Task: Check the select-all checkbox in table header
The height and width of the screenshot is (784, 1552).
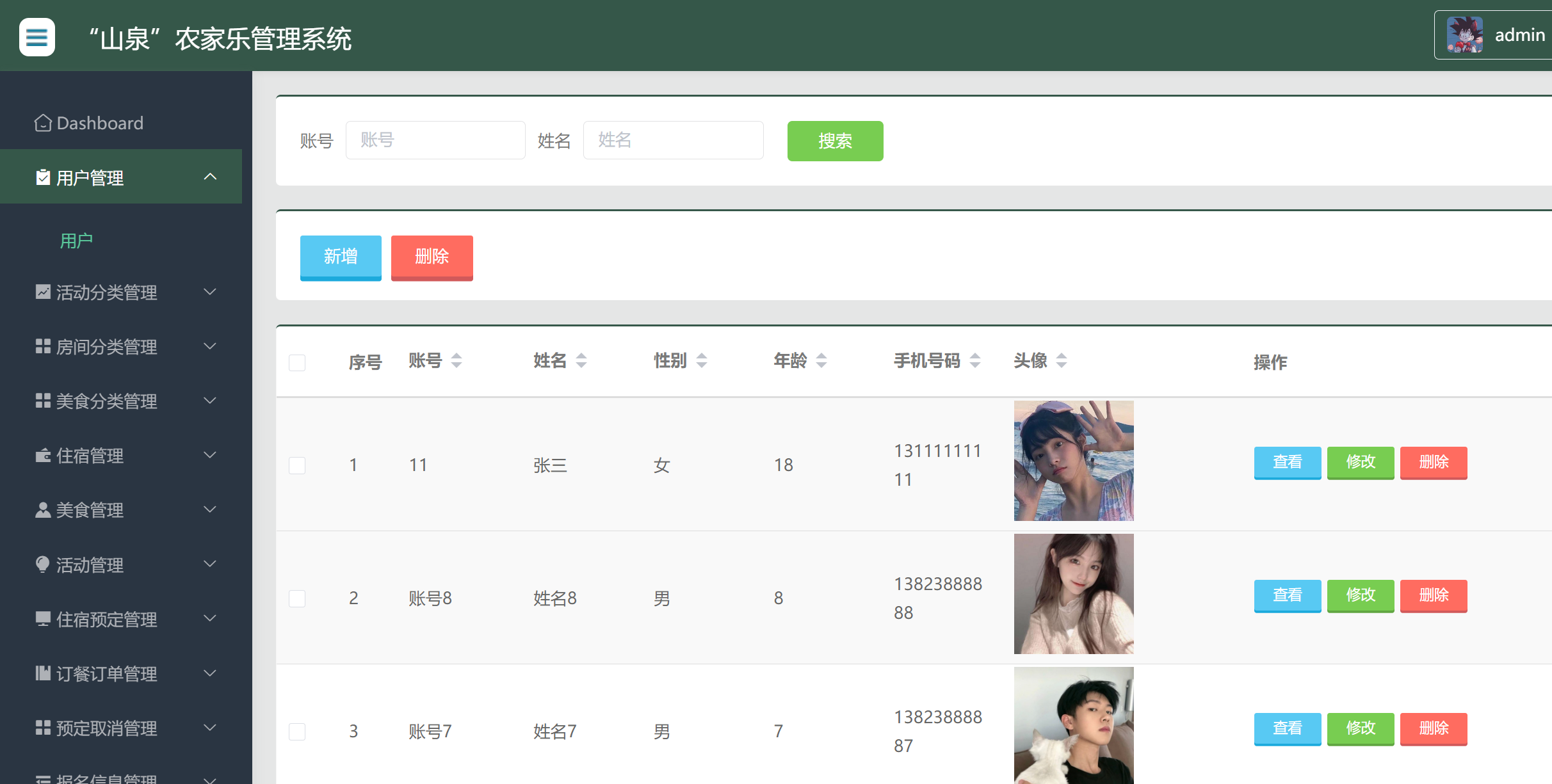Action: point(297,362)
